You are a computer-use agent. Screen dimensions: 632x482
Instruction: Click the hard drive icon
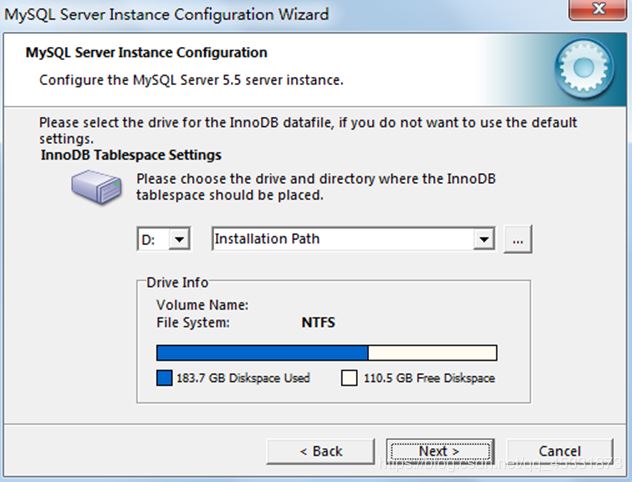point(96,187)
